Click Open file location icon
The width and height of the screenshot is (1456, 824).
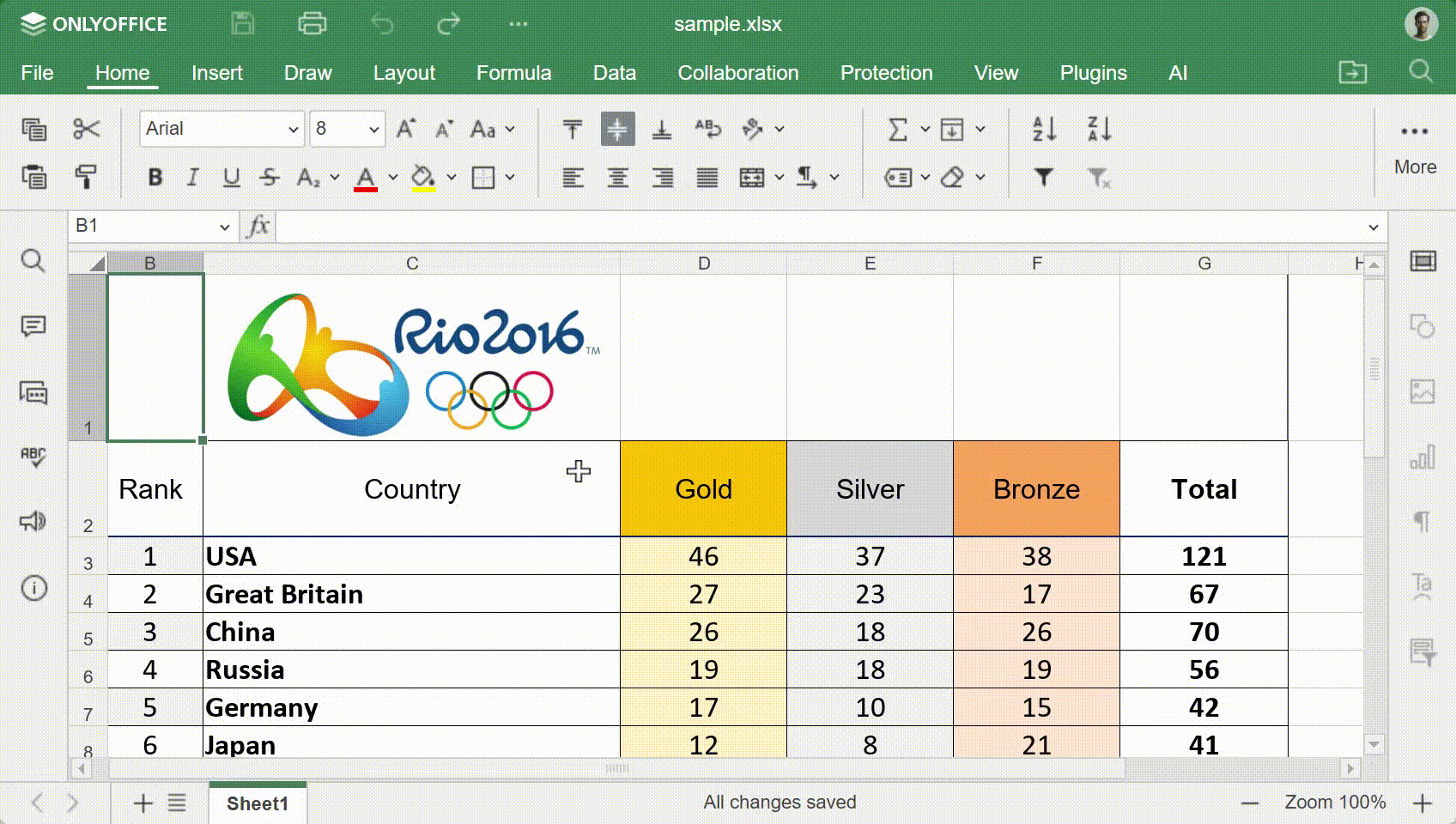point(1353,72)
